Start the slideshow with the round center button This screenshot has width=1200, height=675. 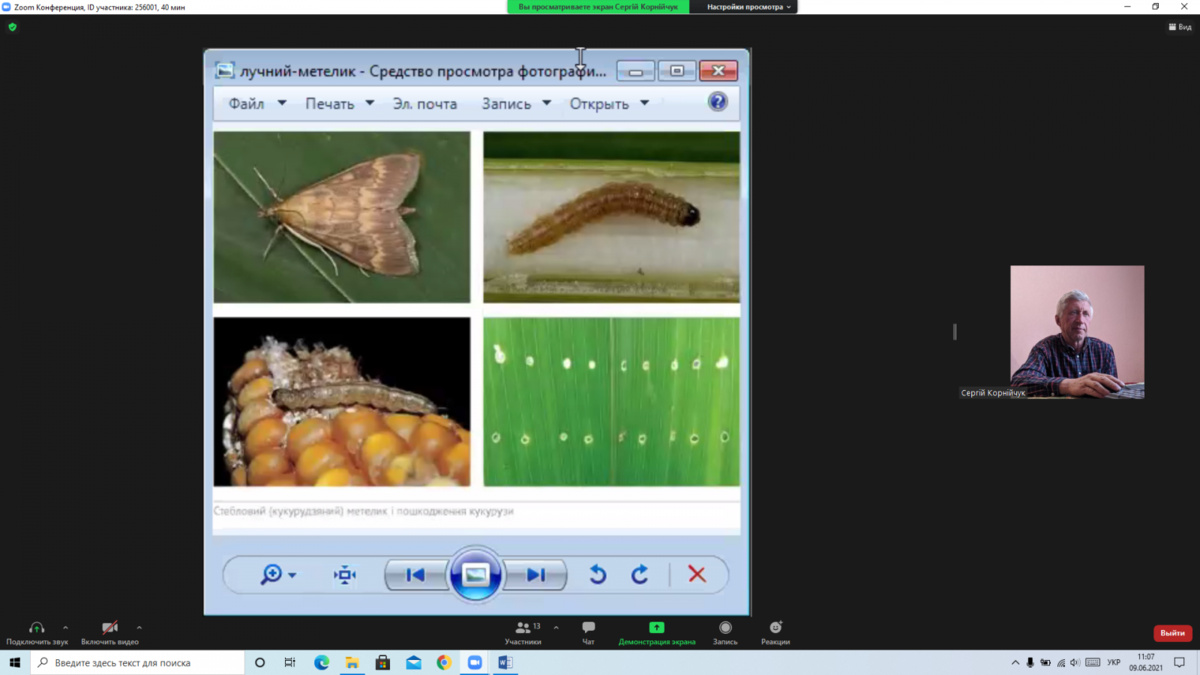476,575
